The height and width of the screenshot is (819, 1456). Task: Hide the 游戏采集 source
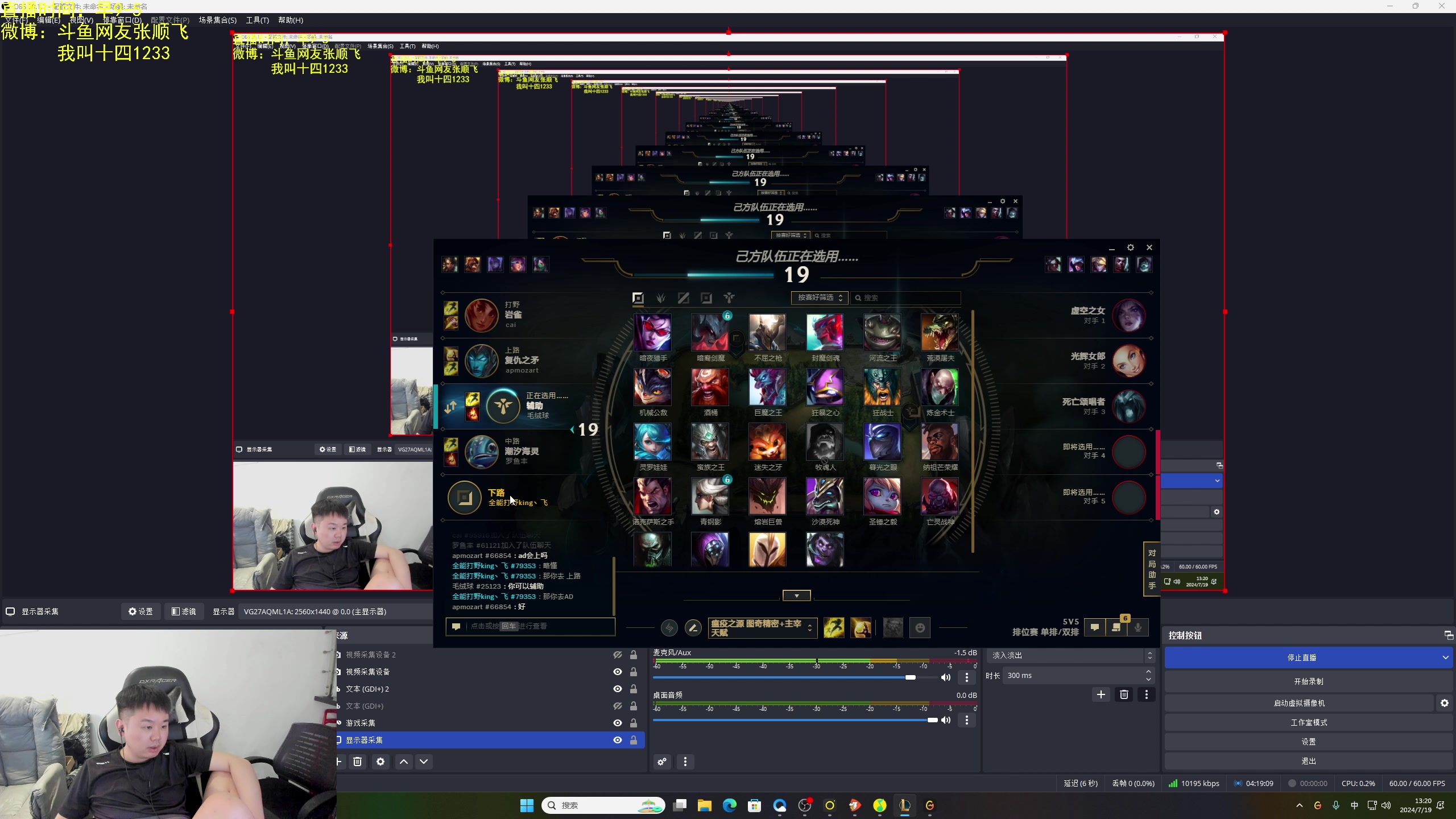(x=617, y=723)
